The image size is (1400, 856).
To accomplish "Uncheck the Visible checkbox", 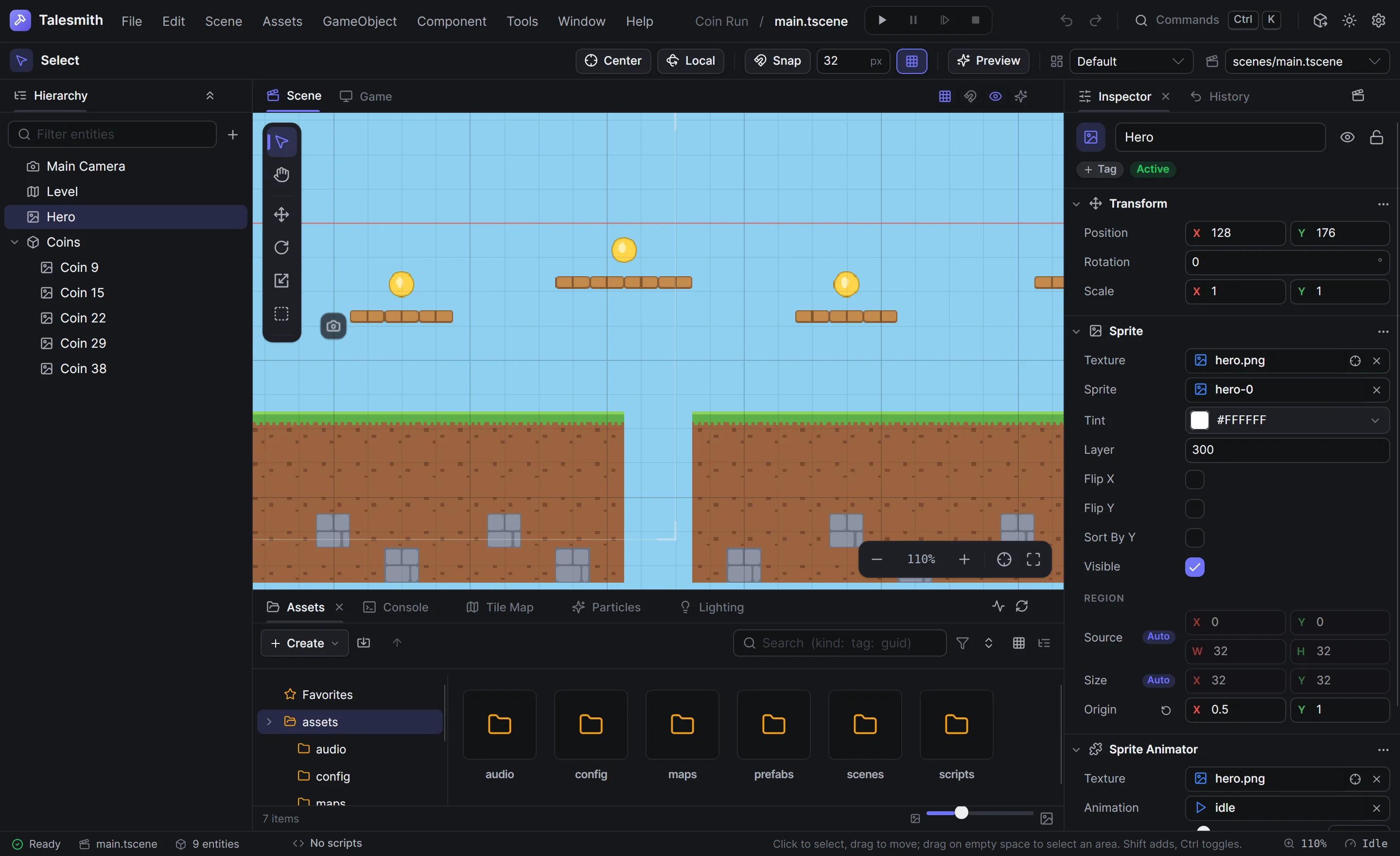I will pos(1194,567).
